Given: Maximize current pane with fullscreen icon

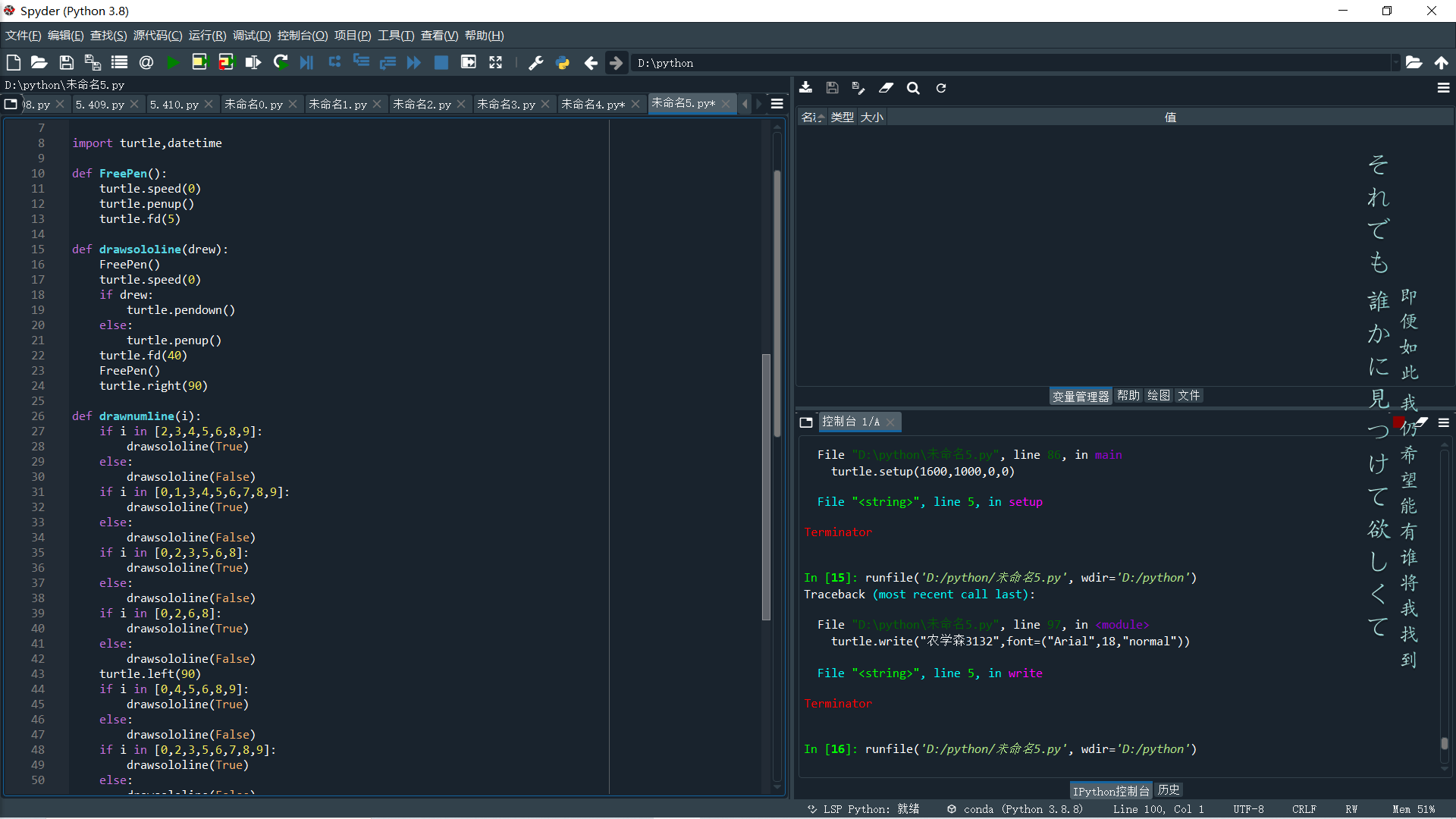Looking at the screenshot, I should [495, 63].
